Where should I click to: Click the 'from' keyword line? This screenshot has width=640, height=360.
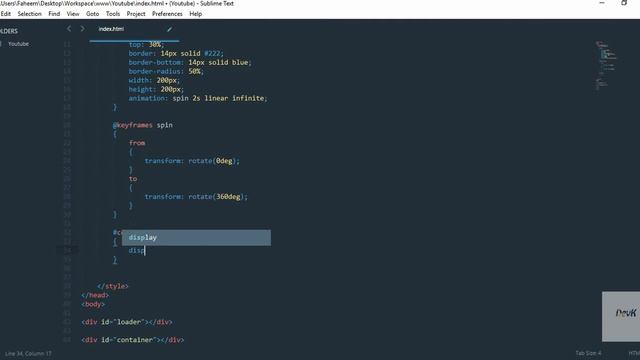point(137,143)
